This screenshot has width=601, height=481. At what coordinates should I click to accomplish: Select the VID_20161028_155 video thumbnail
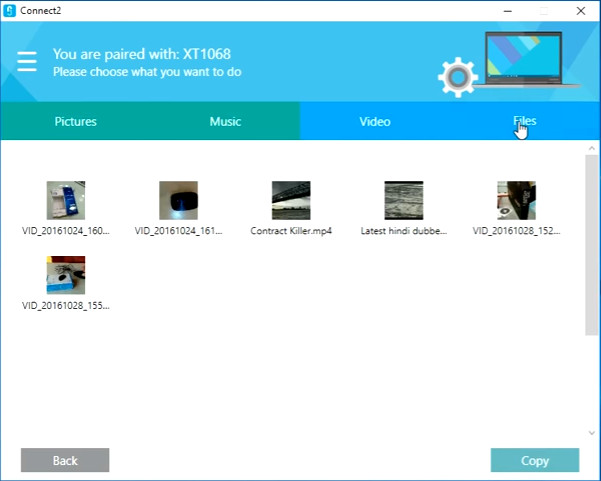(x=66, y=275)
